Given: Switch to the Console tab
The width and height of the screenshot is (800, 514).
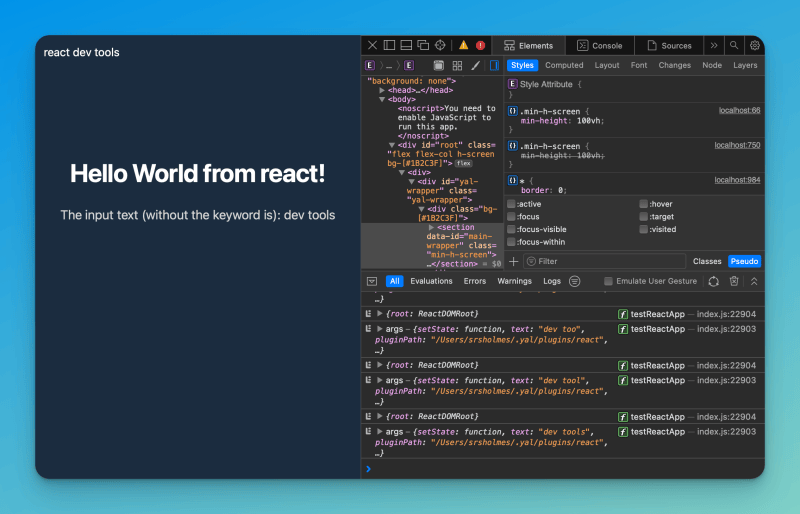Looking at the screenshot, I should click(x=599, y=45).
